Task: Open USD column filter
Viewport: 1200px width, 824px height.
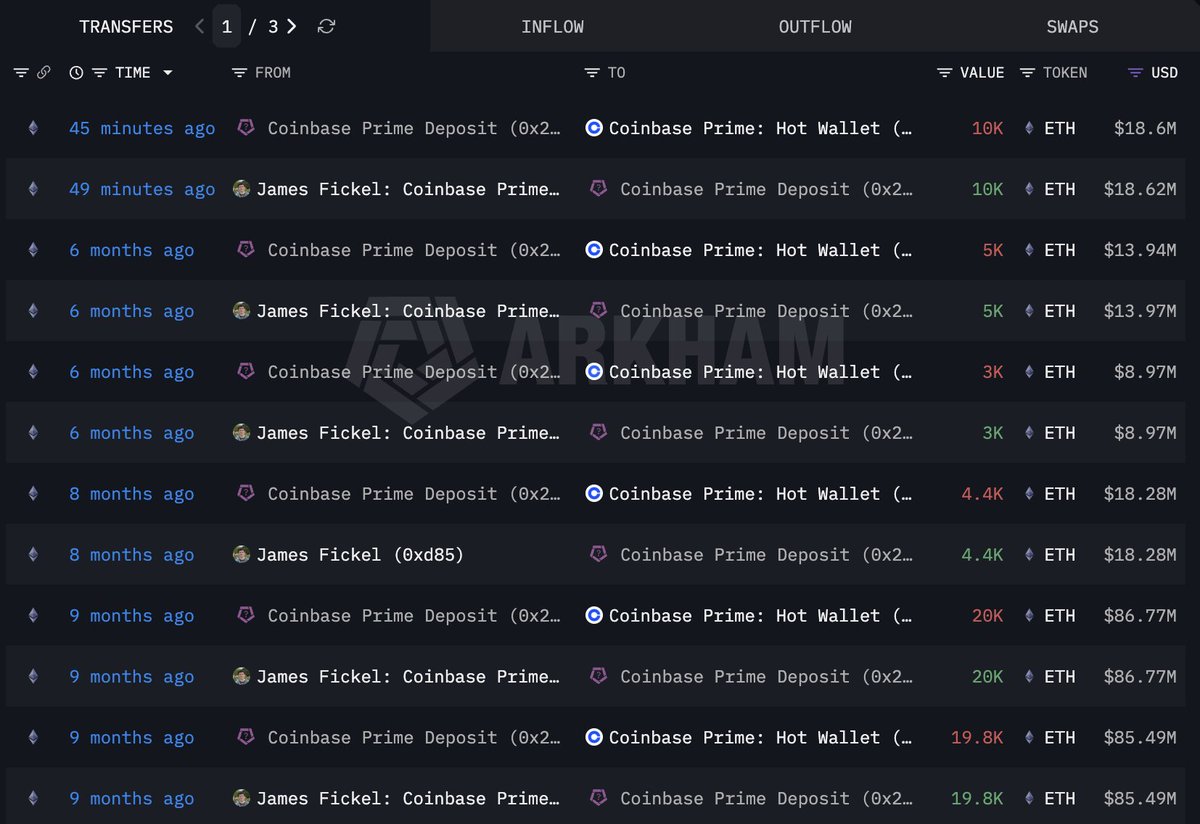Action: pos(1135,72)
